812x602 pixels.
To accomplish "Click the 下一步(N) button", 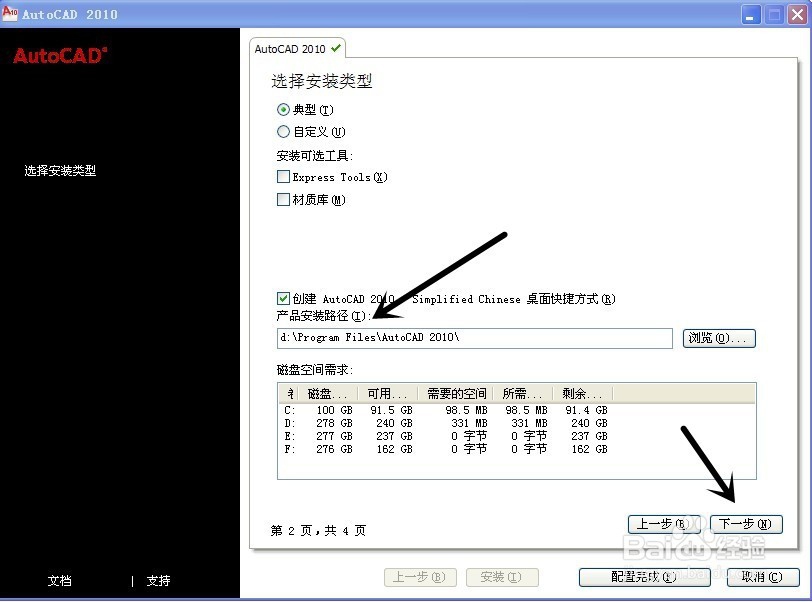I will click(746, 524).
